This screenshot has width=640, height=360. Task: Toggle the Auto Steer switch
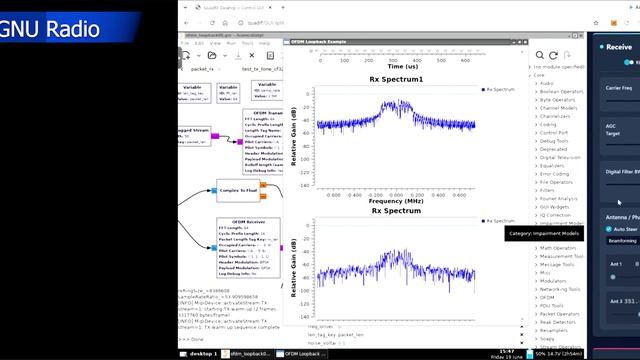point(609,229)
